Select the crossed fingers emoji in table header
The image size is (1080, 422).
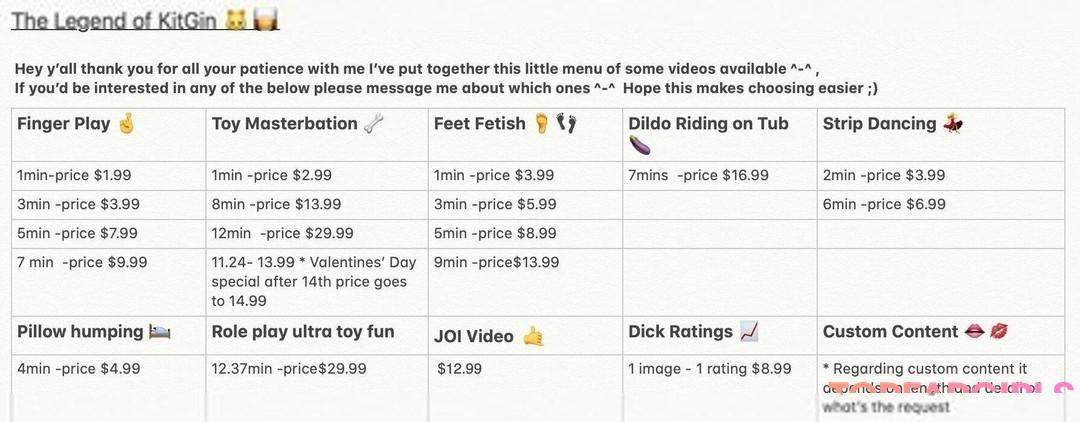pos(125,124)
